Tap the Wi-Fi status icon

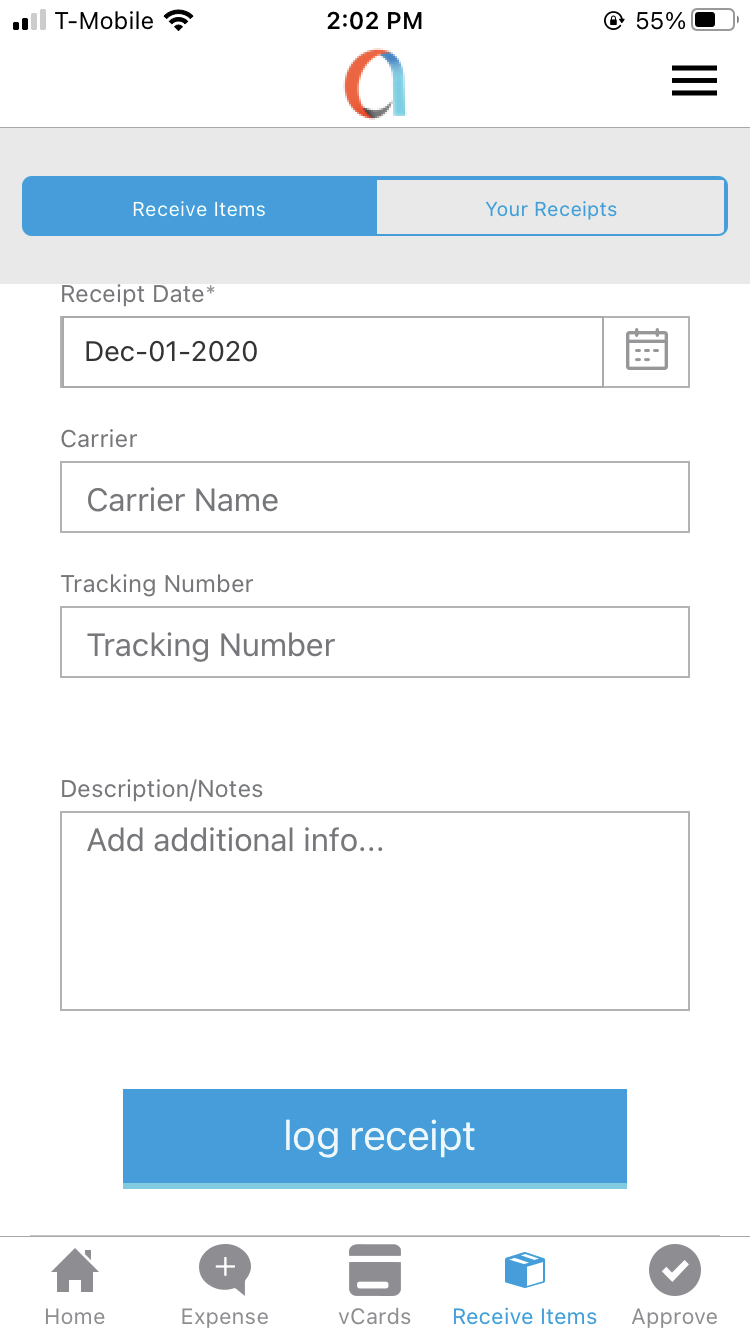(x=179, y=21)
